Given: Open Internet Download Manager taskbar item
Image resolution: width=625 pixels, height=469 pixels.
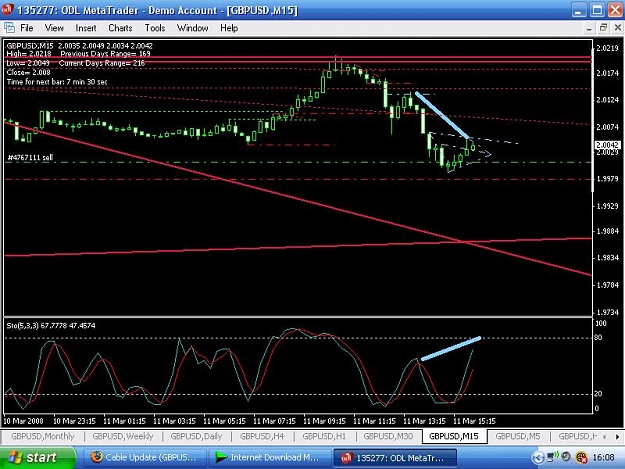Looking at the screenshot, I should [269, 457].
